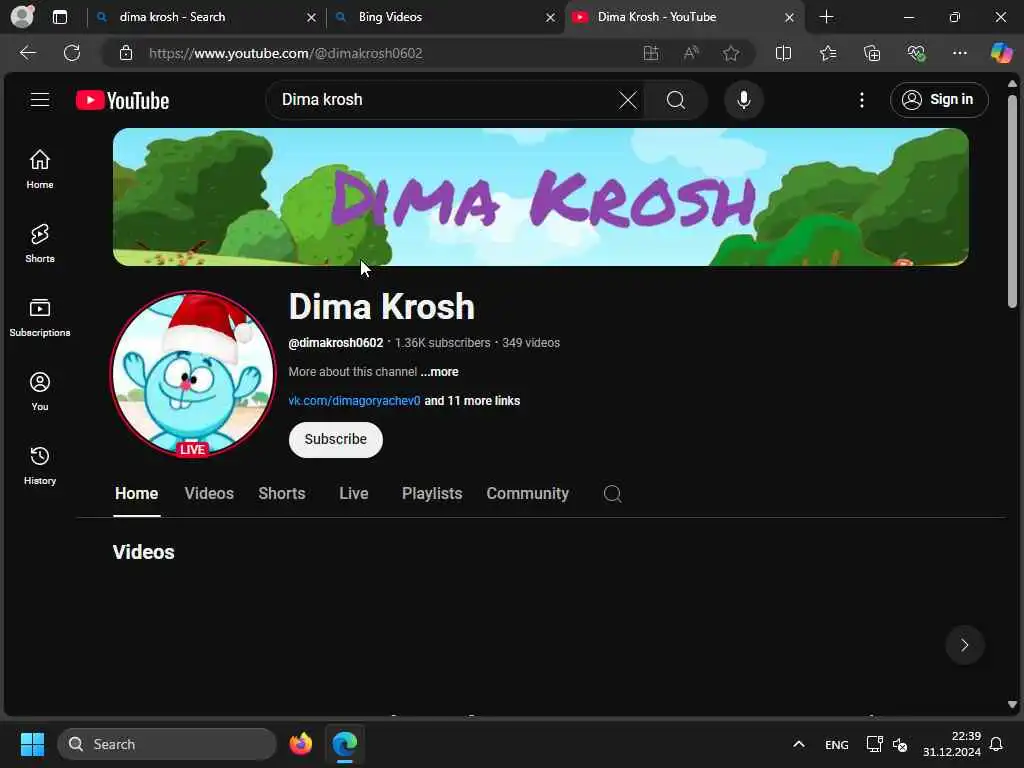Select the channel Home tab
1024x768 pixels.
(136, 494)
